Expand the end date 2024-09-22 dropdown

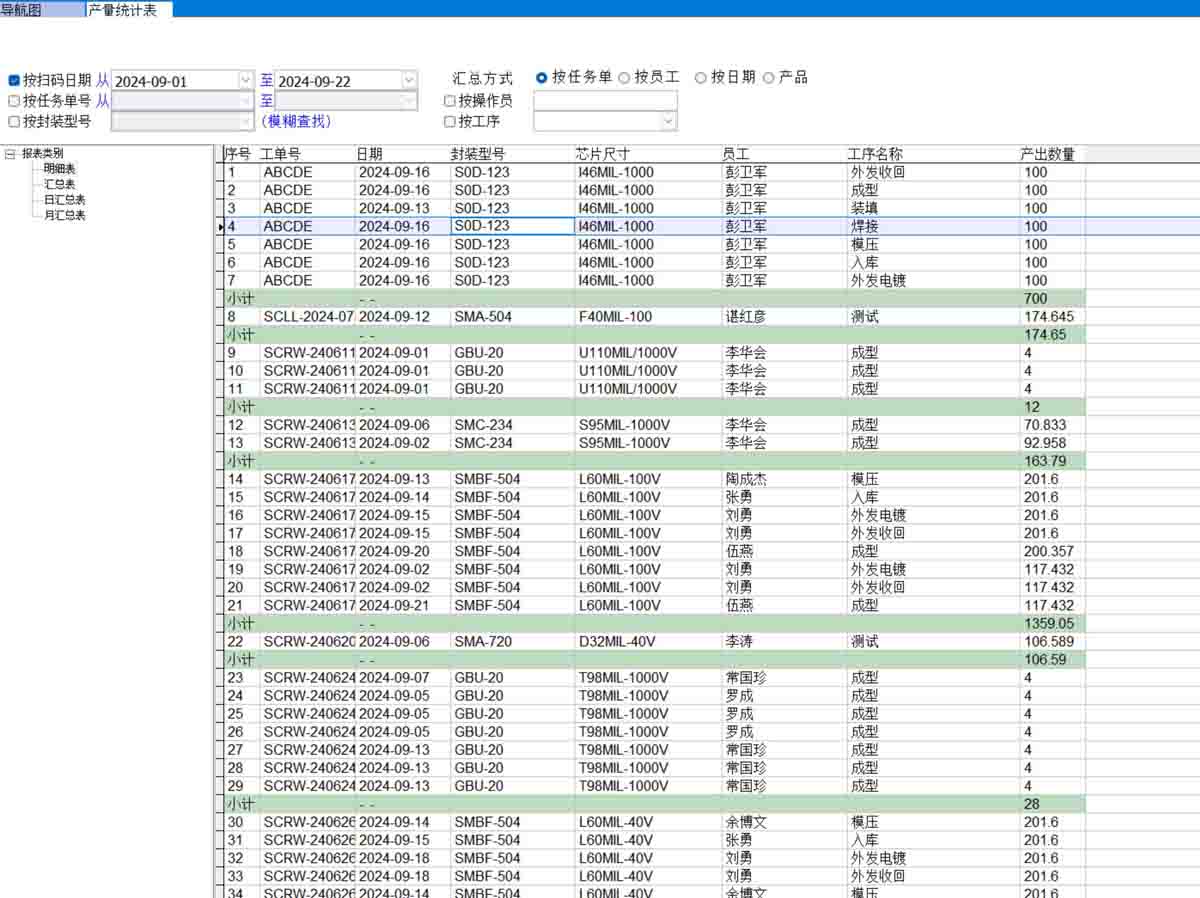coord(409,80)
